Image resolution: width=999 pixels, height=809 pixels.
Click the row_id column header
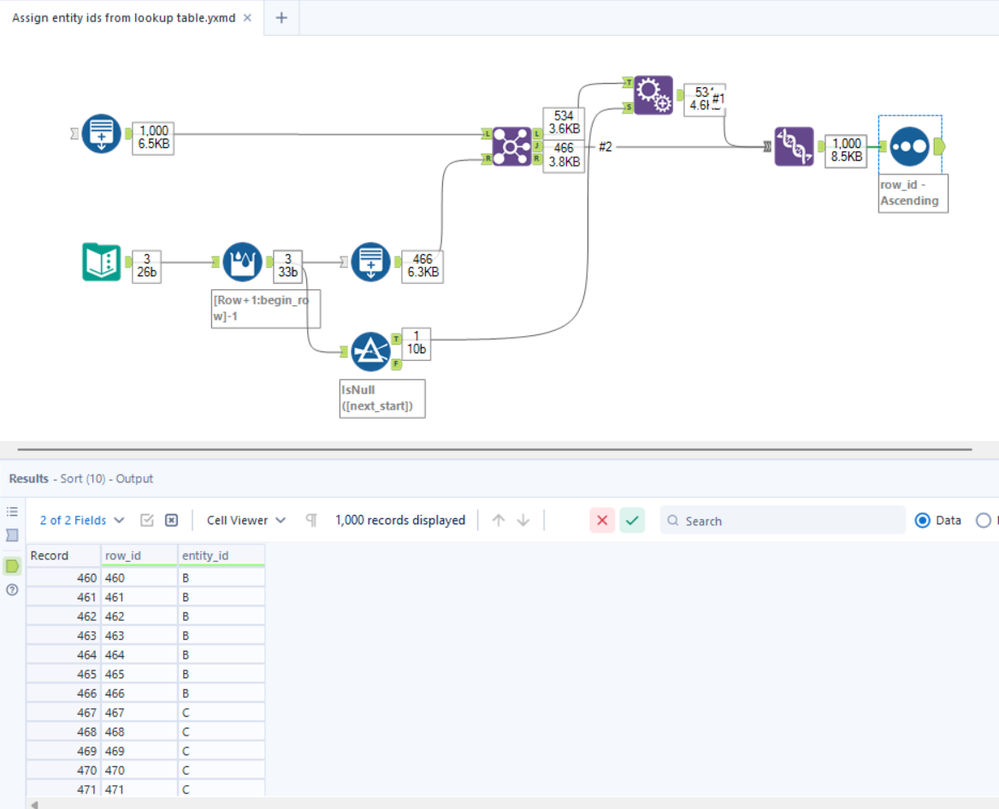(139, 555)
